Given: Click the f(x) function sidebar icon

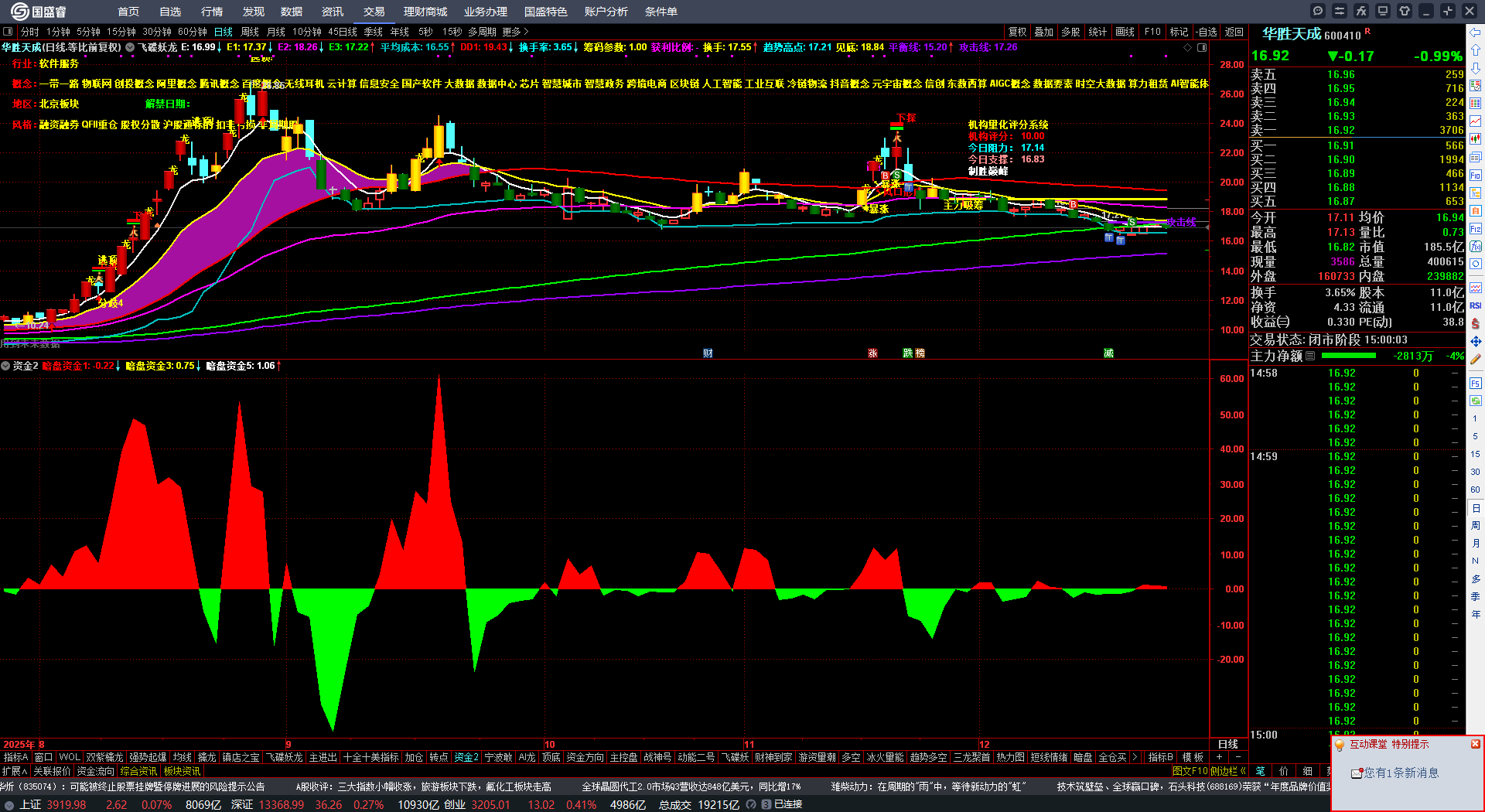Looking at the screenshot, I should pos(1476,247).
